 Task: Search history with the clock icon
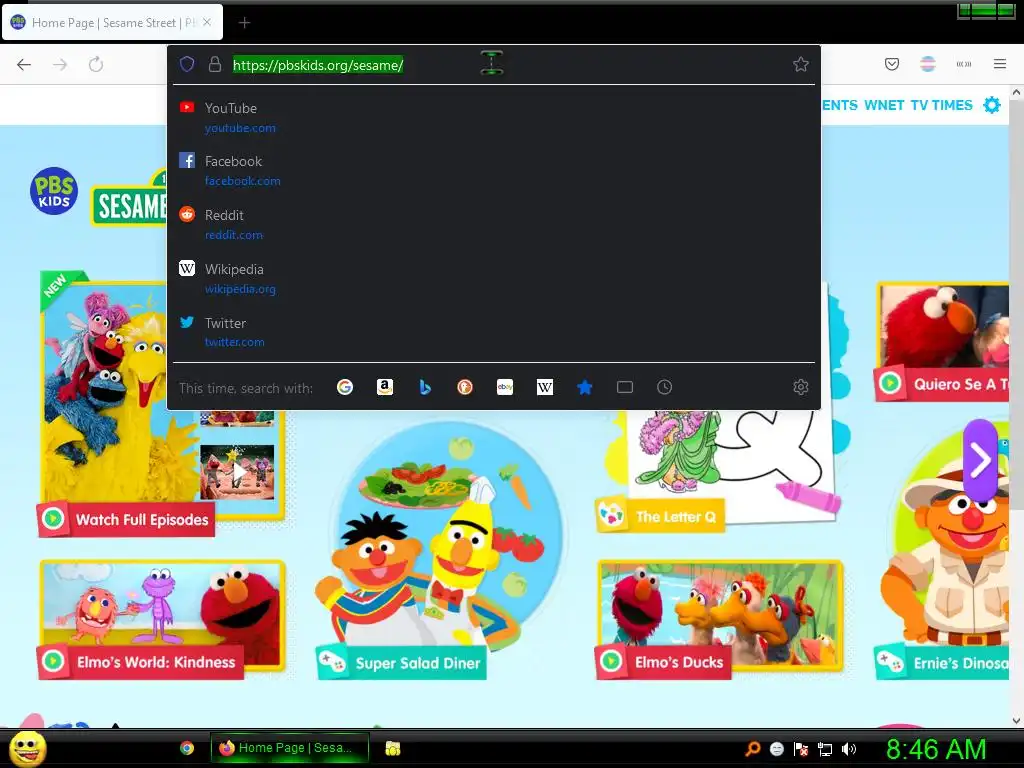click(664, 387)
